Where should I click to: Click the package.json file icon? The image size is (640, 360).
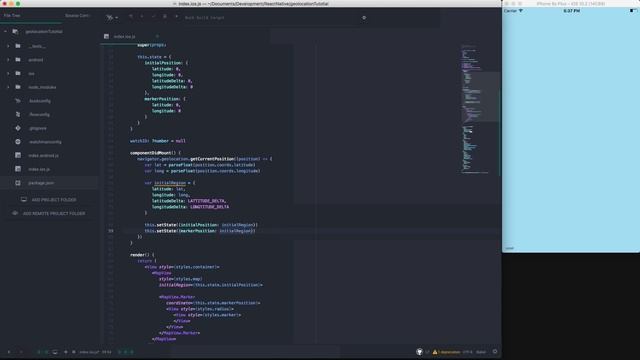tap(18, 183)
